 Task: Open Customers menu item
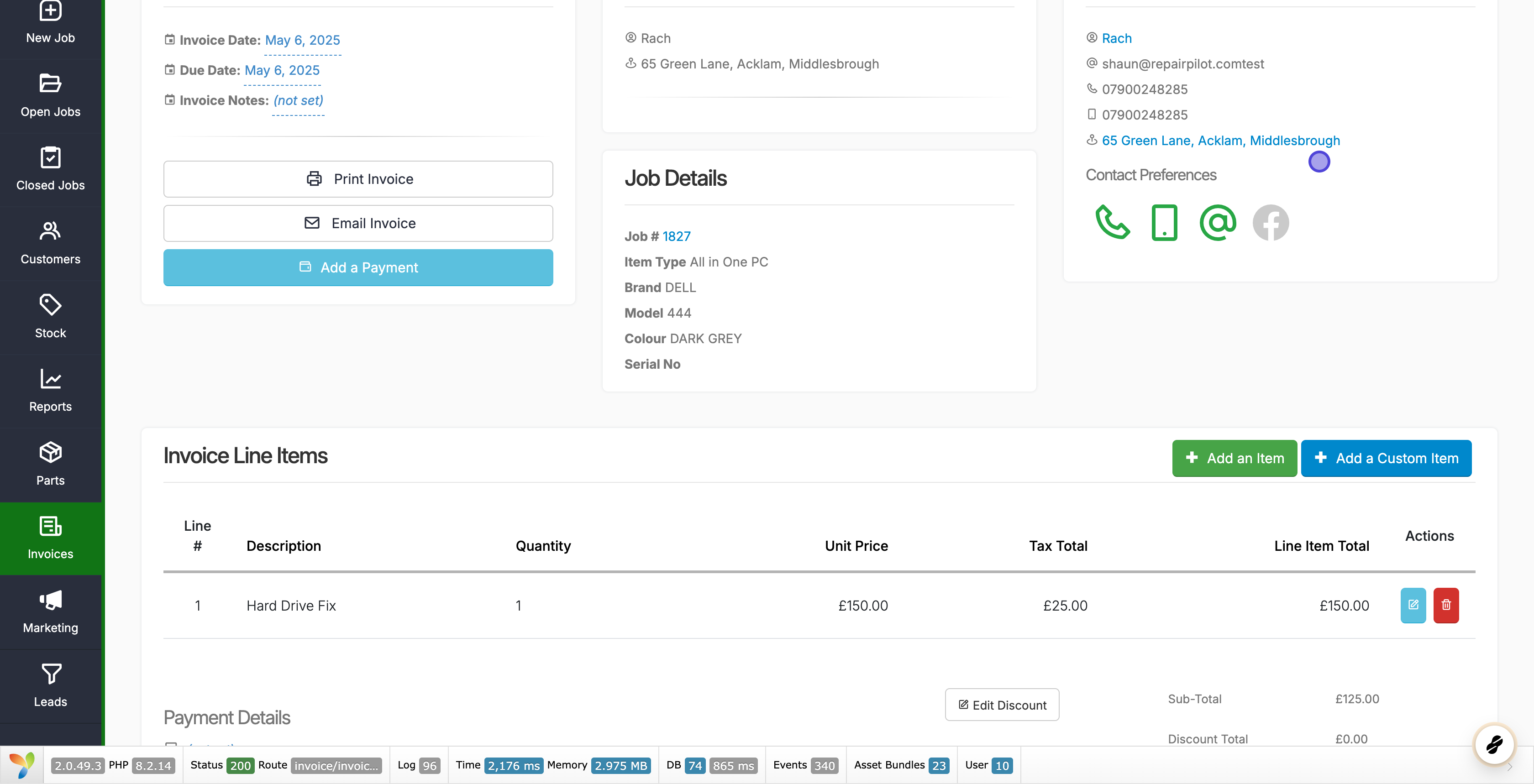click(x=51, y=243)
